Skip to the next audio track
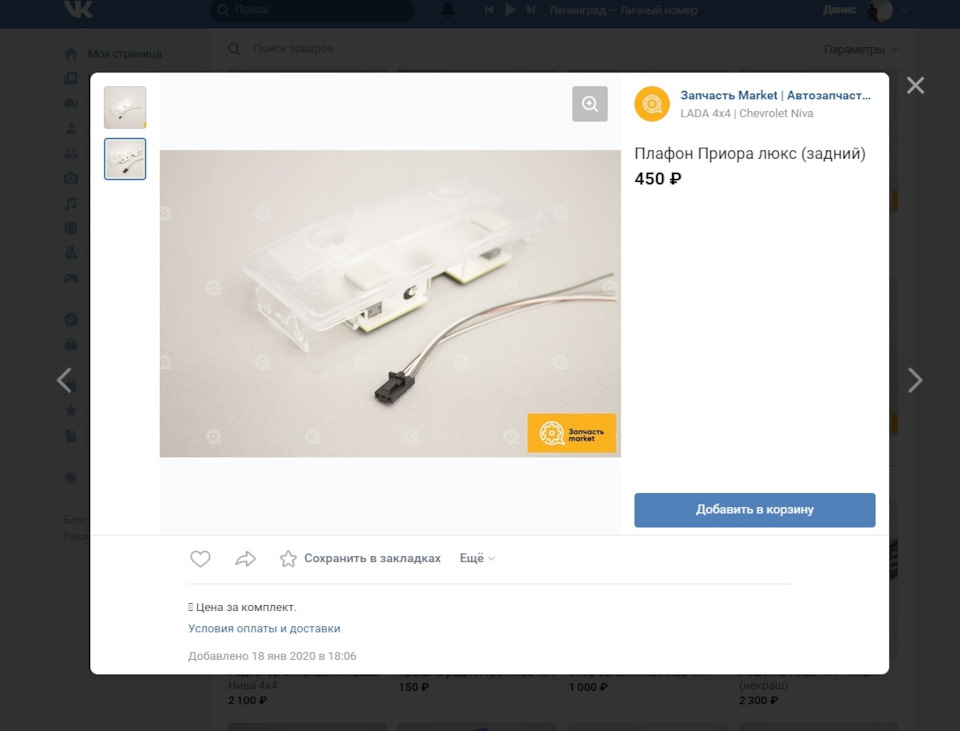Screen dimensions: 960x731 tap(531, 10)
